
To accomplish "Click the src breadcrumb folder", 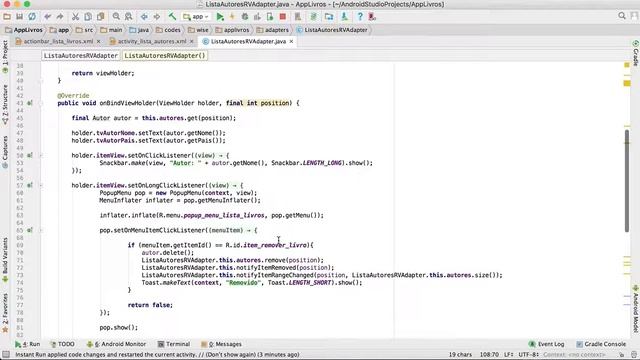I will [x=84, y=30].
